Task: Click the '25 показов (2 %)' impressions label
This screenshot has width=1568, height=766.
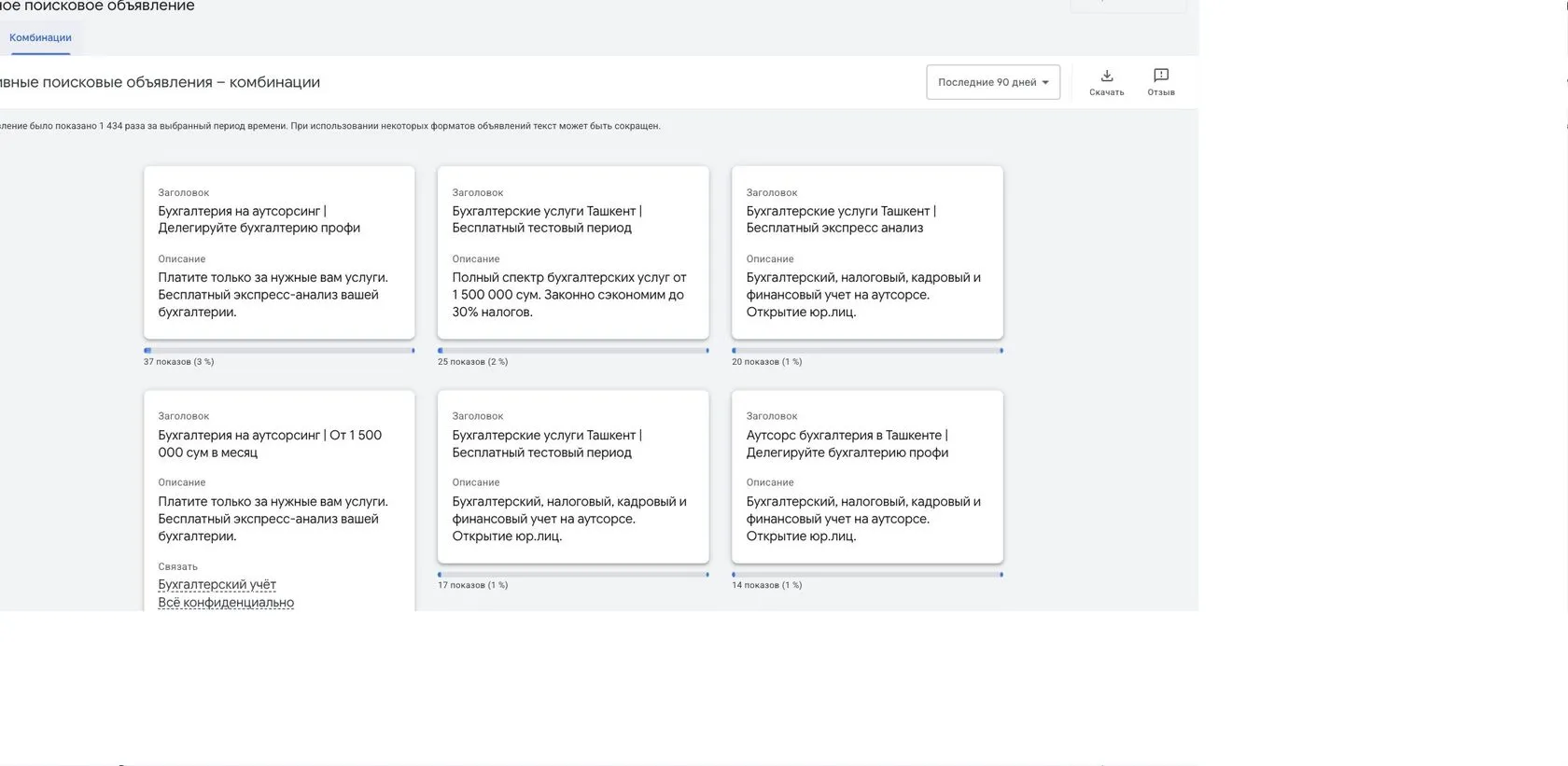Action: coord(472,362)
